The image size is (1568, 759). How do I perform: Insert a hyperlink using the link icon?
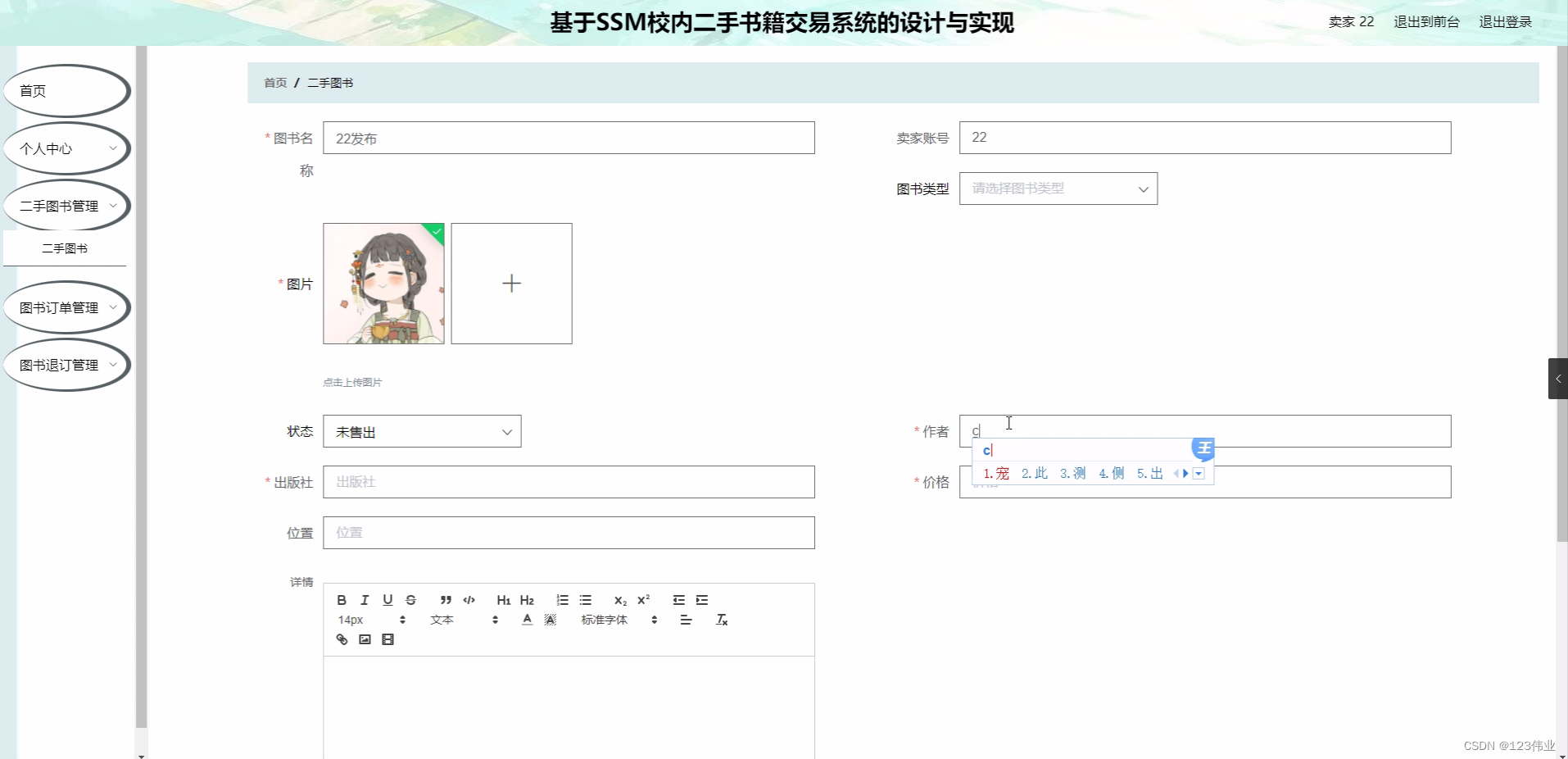(x=342, y=639)
